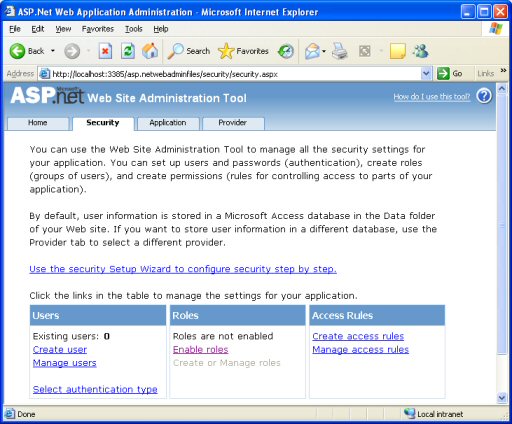512x424 pixels.
Task: Click the blue help question mark icon
Action: pos(484,96)
